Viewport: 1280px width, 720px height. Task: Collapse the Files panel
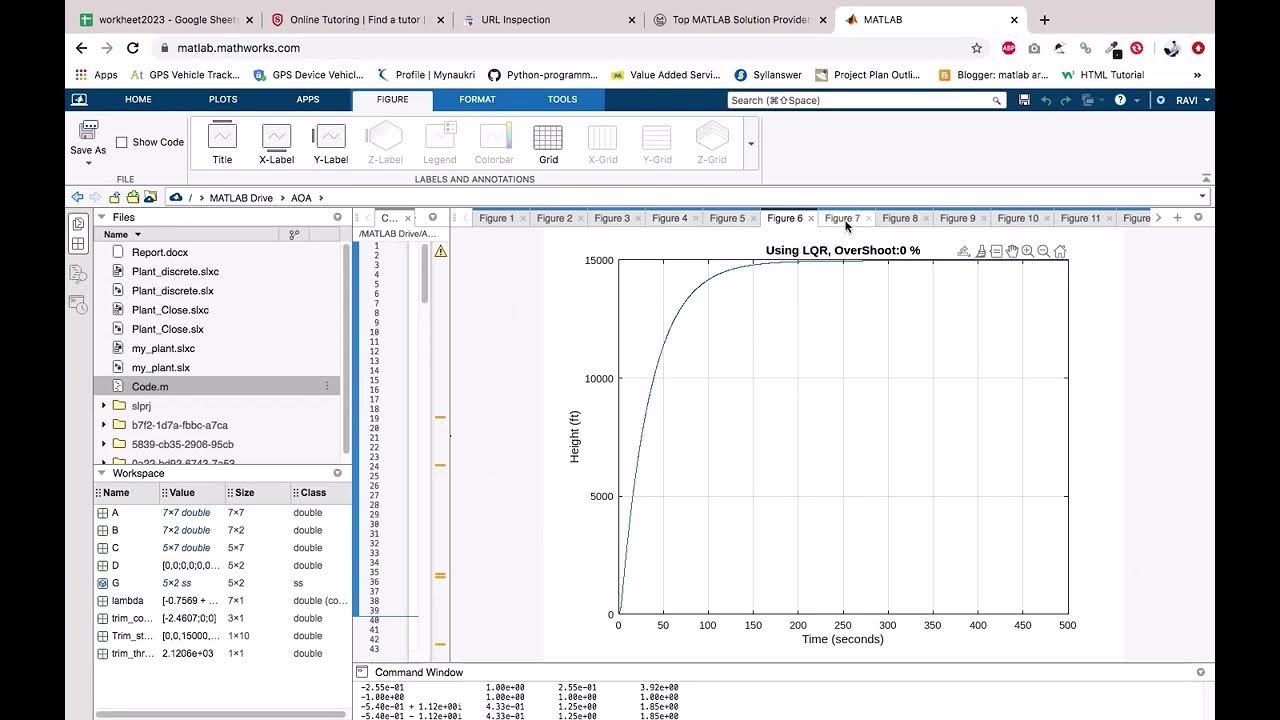[101, 217]
